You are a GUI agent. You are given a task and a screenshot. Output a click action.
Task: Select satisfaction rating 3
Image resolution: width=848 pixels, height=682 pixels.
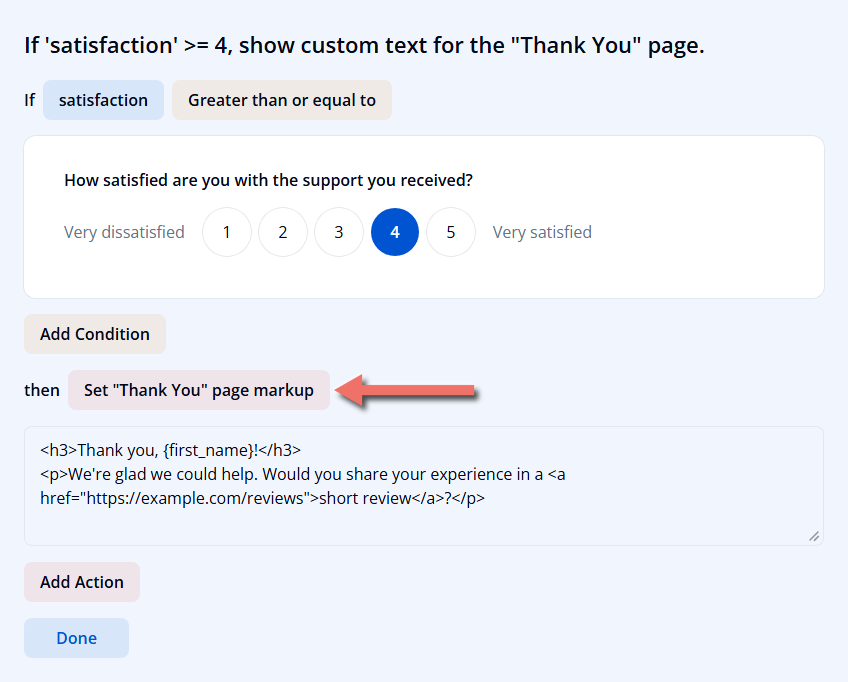[x=339, y=232]
